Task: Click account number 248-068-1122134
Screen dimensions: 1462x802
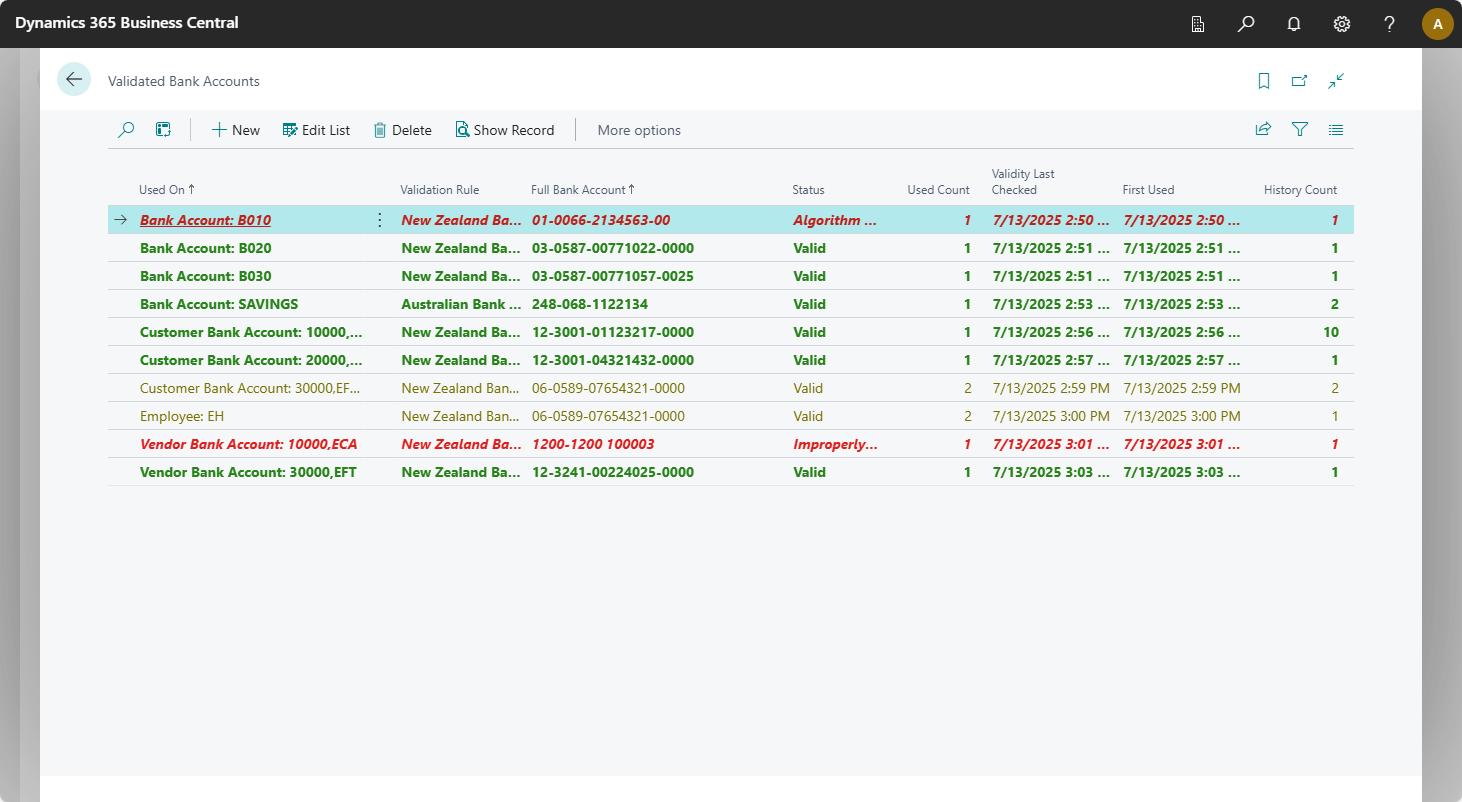Action: click(x=589, y=304)
